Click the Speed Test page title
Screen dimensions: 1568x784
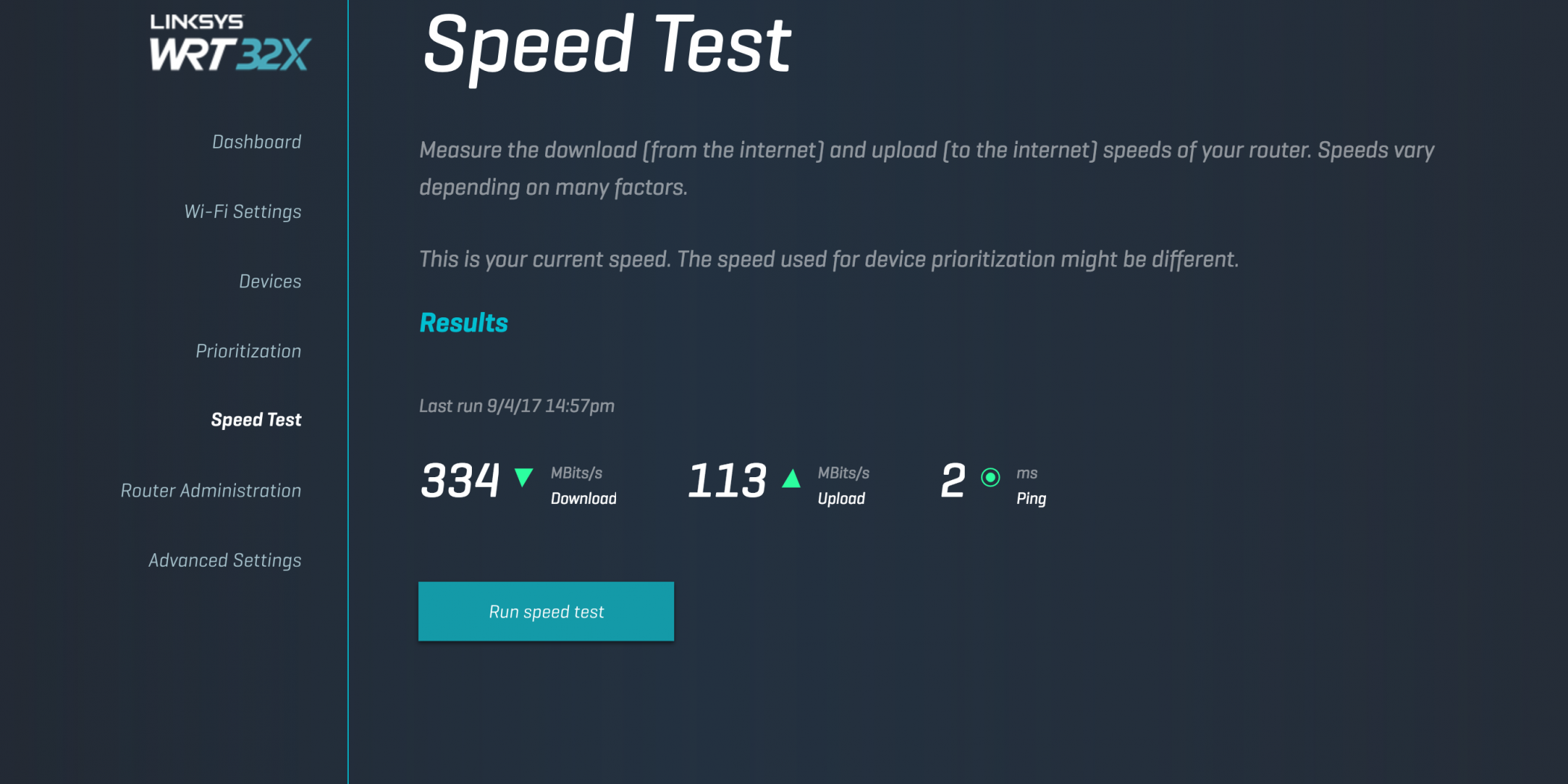606,46
